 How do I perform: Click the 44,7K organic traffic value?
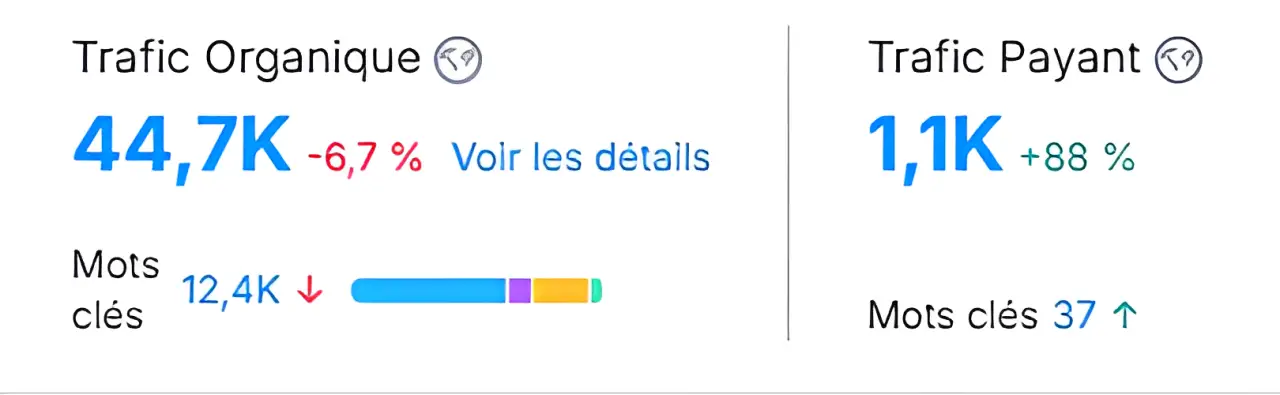[181, 146]
